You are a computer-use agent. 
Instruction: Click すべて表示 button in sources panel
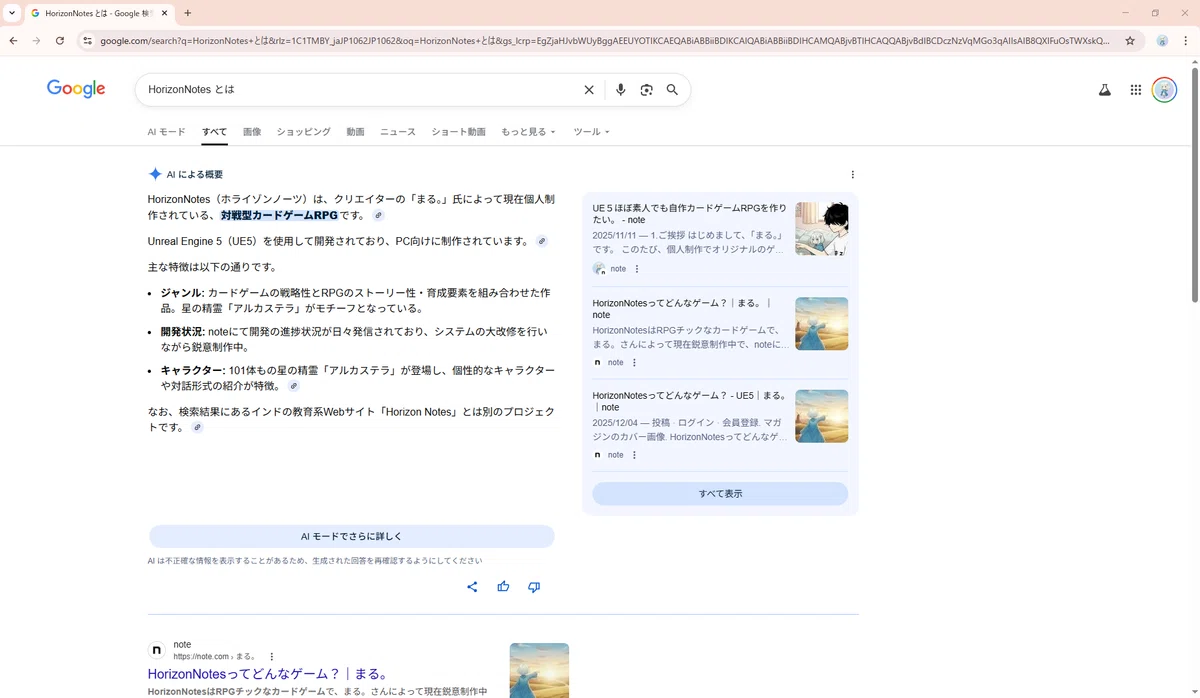720,494
